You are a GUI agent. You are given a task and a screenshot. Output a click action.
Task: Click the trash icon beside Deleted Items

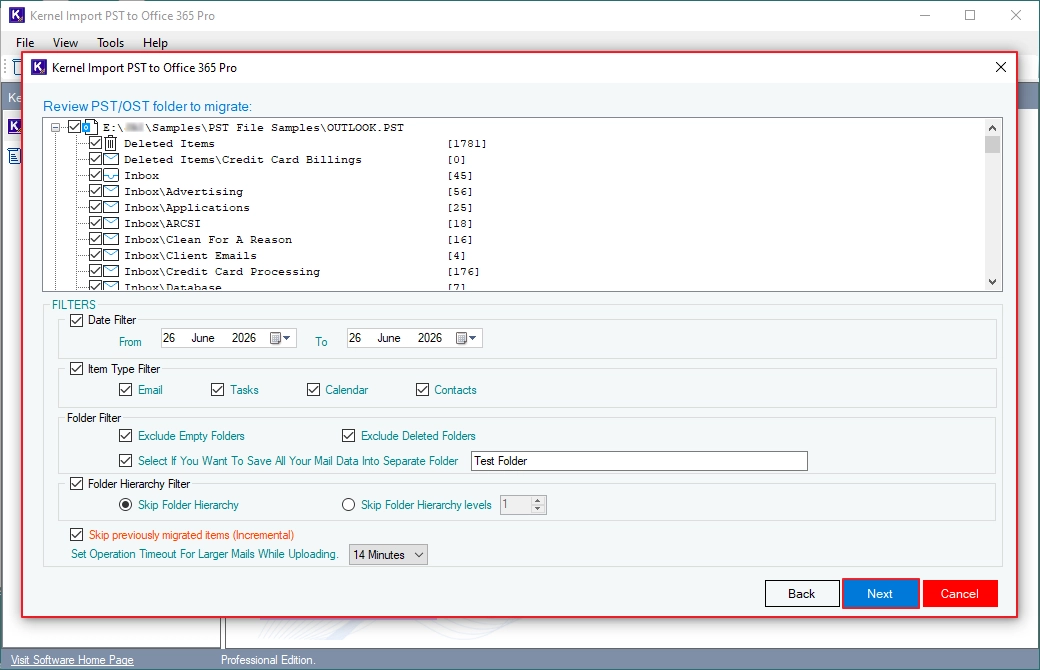coord(111,143)
